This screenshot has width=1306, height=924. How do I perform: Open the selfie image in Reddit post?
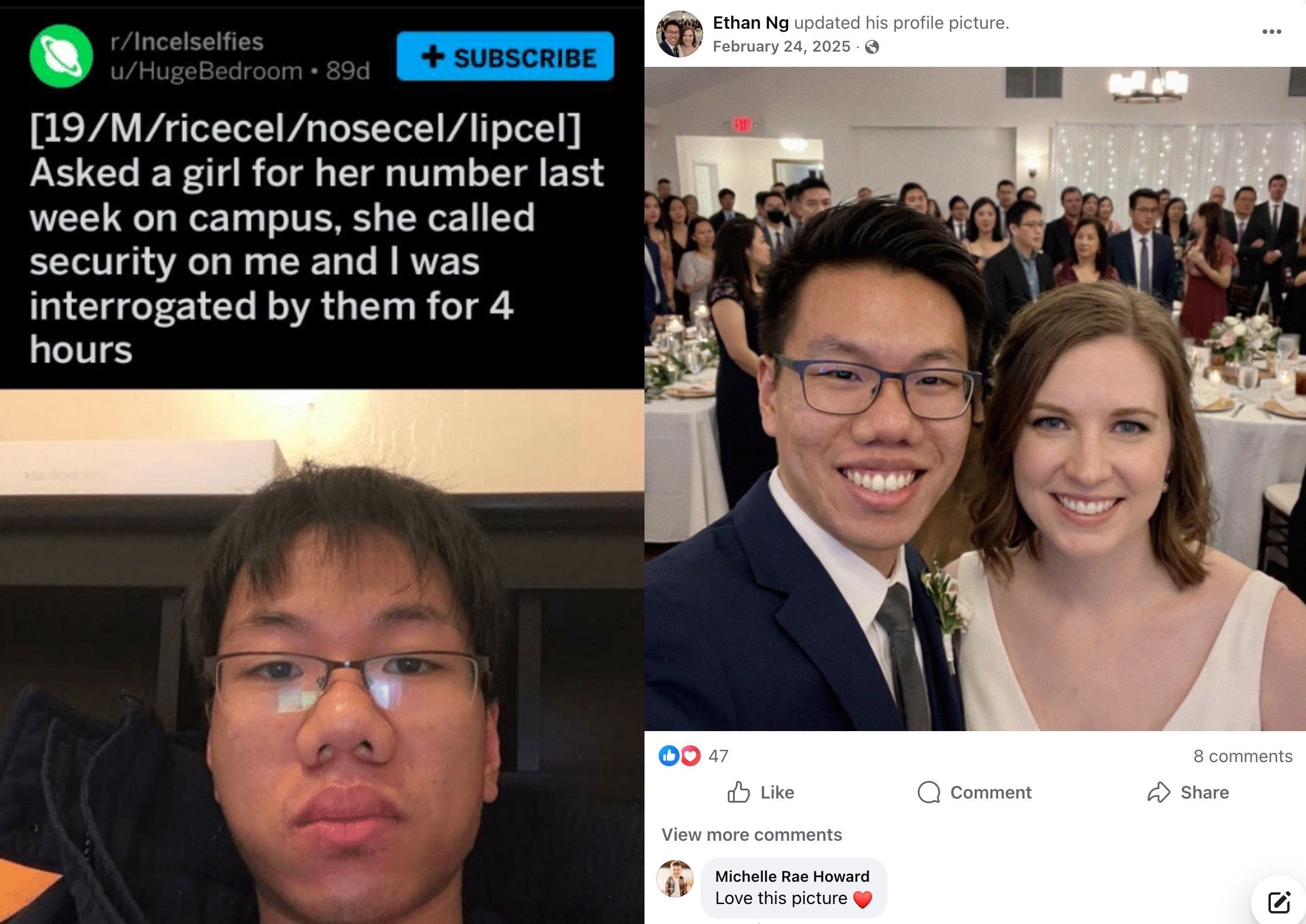point(322,657)
